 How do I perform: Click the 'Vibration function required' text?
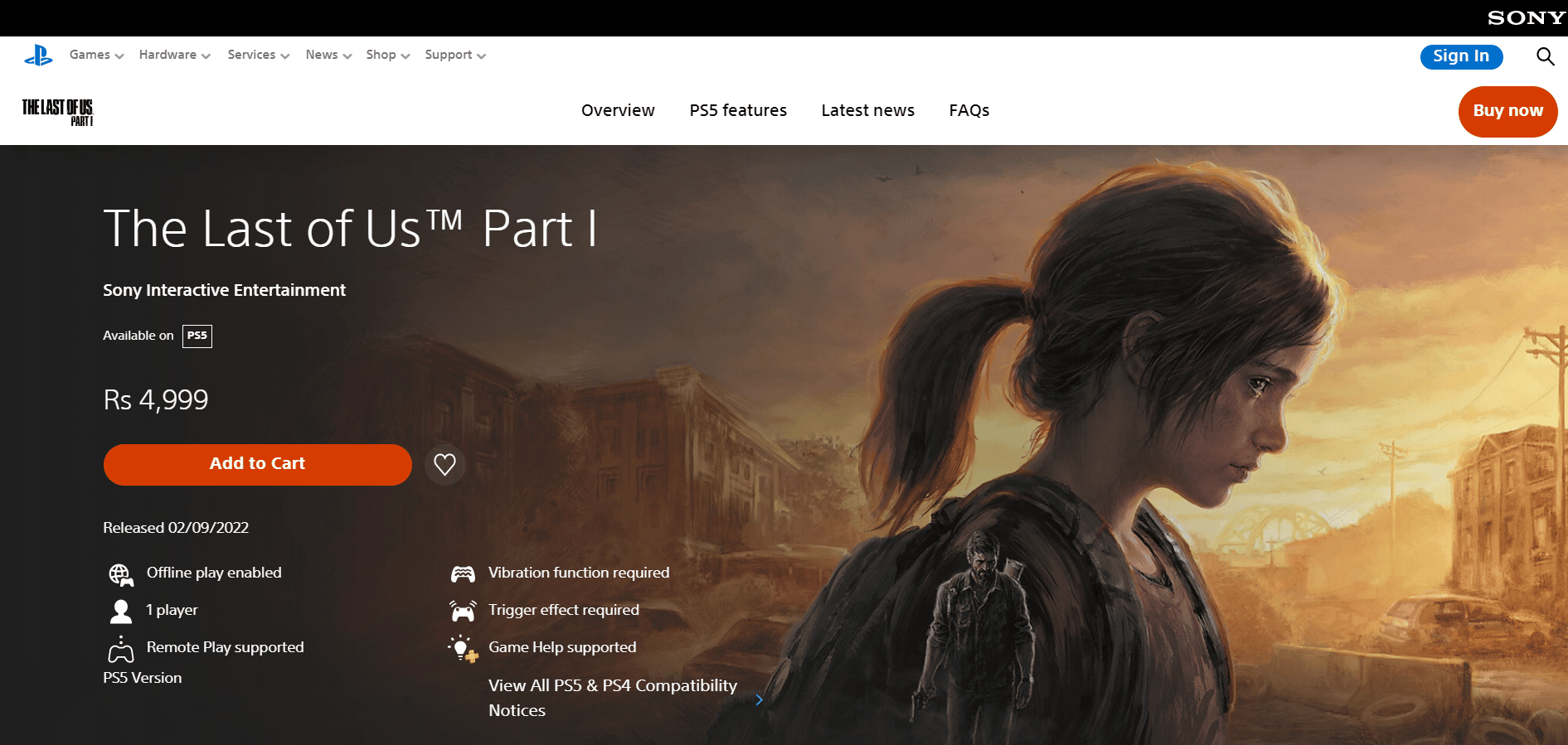(579, 573)
